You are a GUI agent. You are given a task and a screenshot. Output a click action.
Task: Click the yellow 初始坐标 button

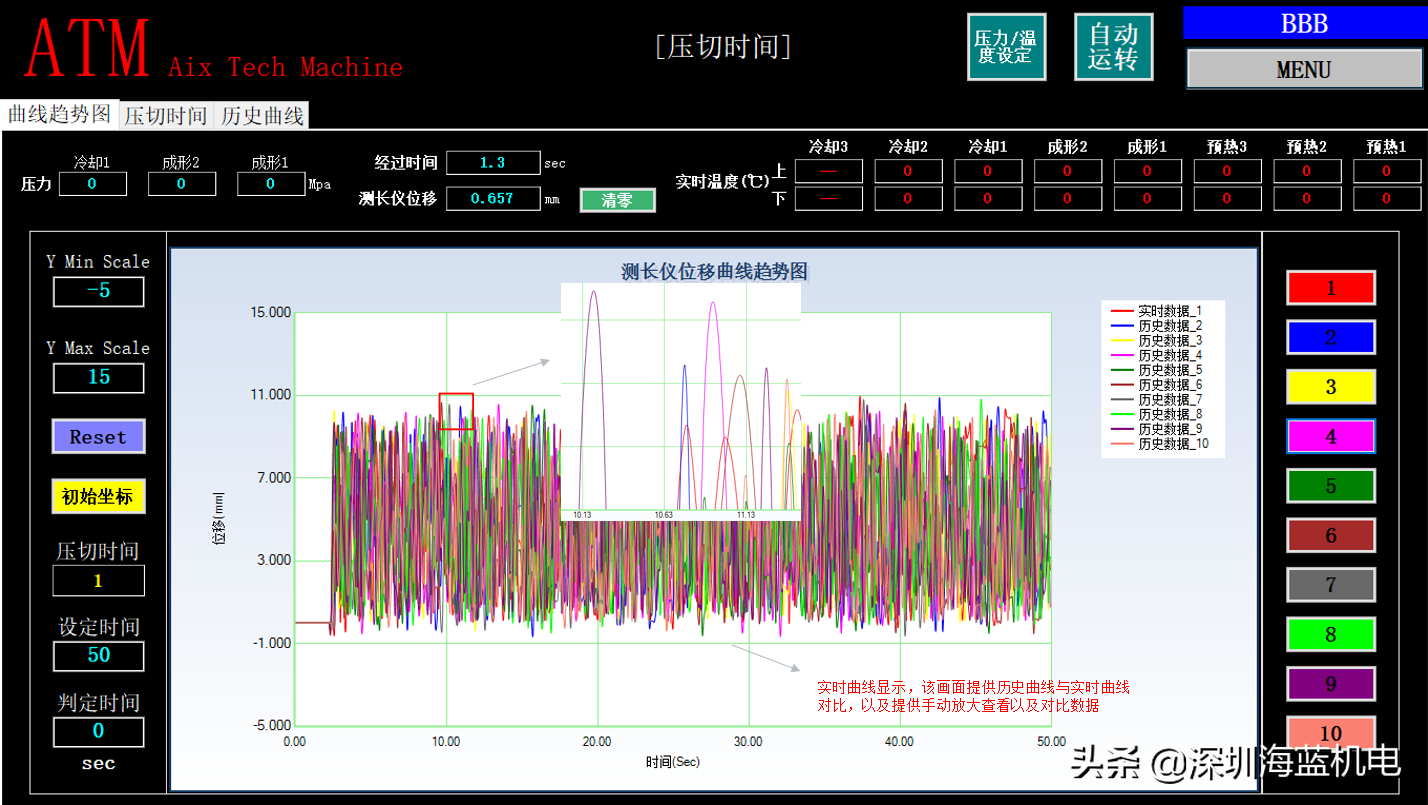[98, 497]
